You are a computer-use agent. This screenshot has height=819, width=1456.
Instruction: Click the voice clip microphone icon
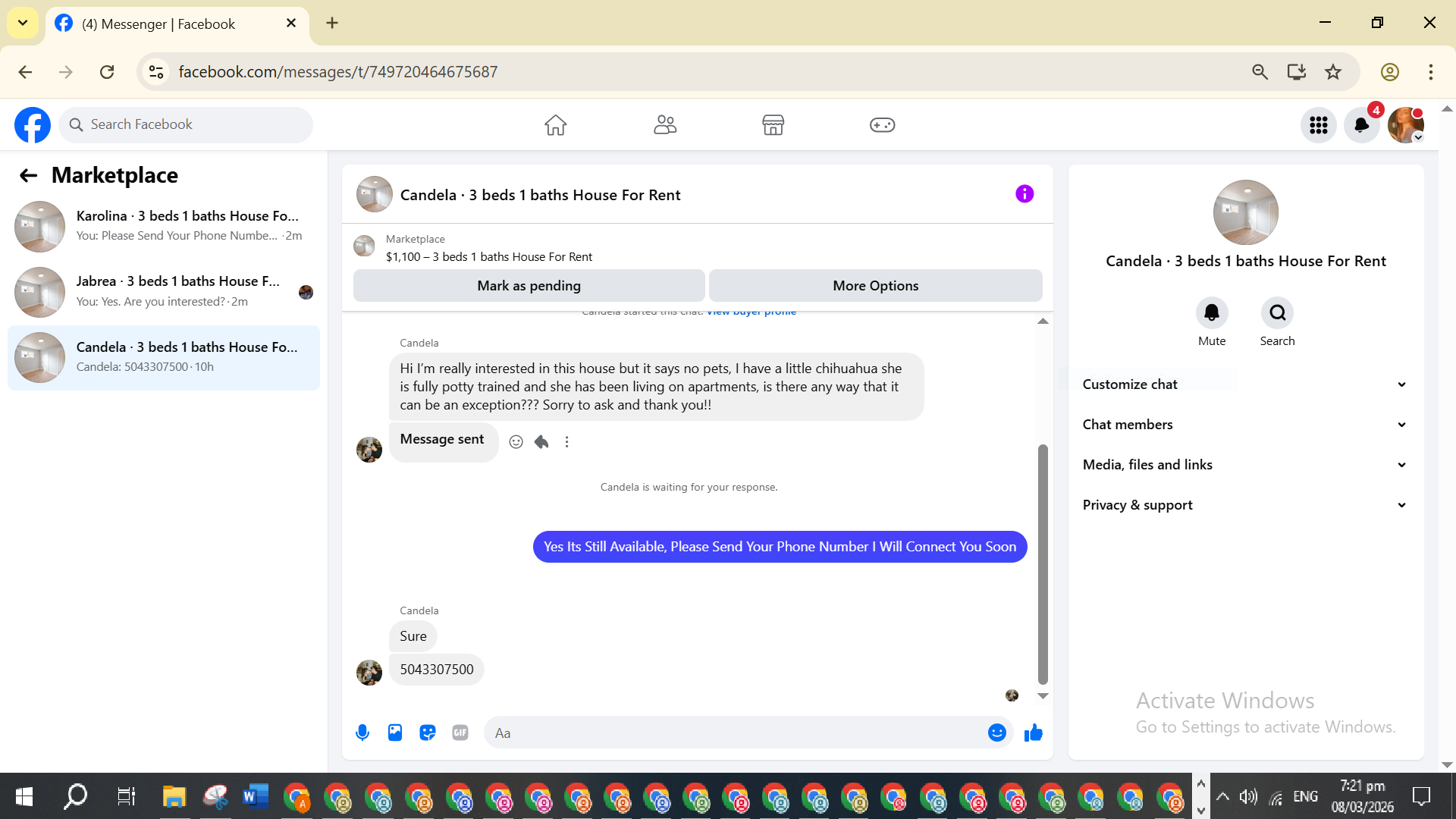pos(362,733)
